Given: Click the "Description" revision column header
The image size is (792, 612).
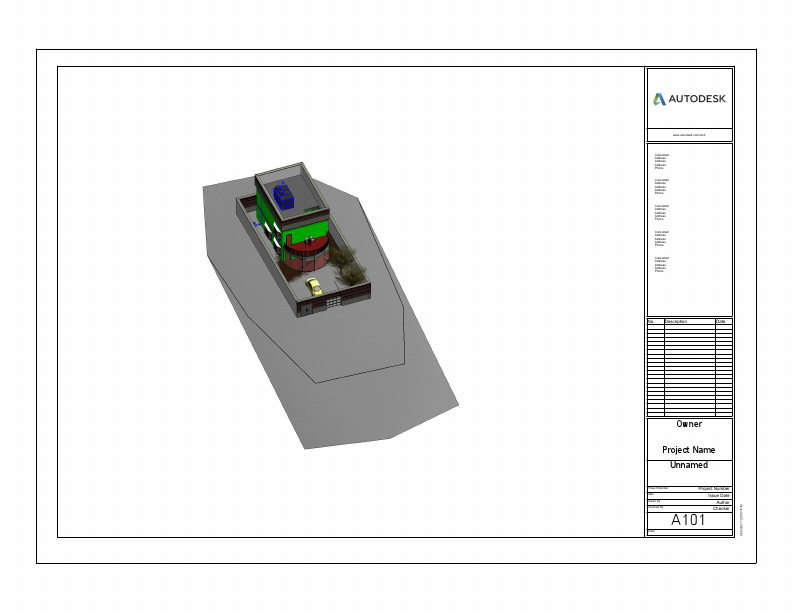Looking at the screenshot, I should coord(676,322).
